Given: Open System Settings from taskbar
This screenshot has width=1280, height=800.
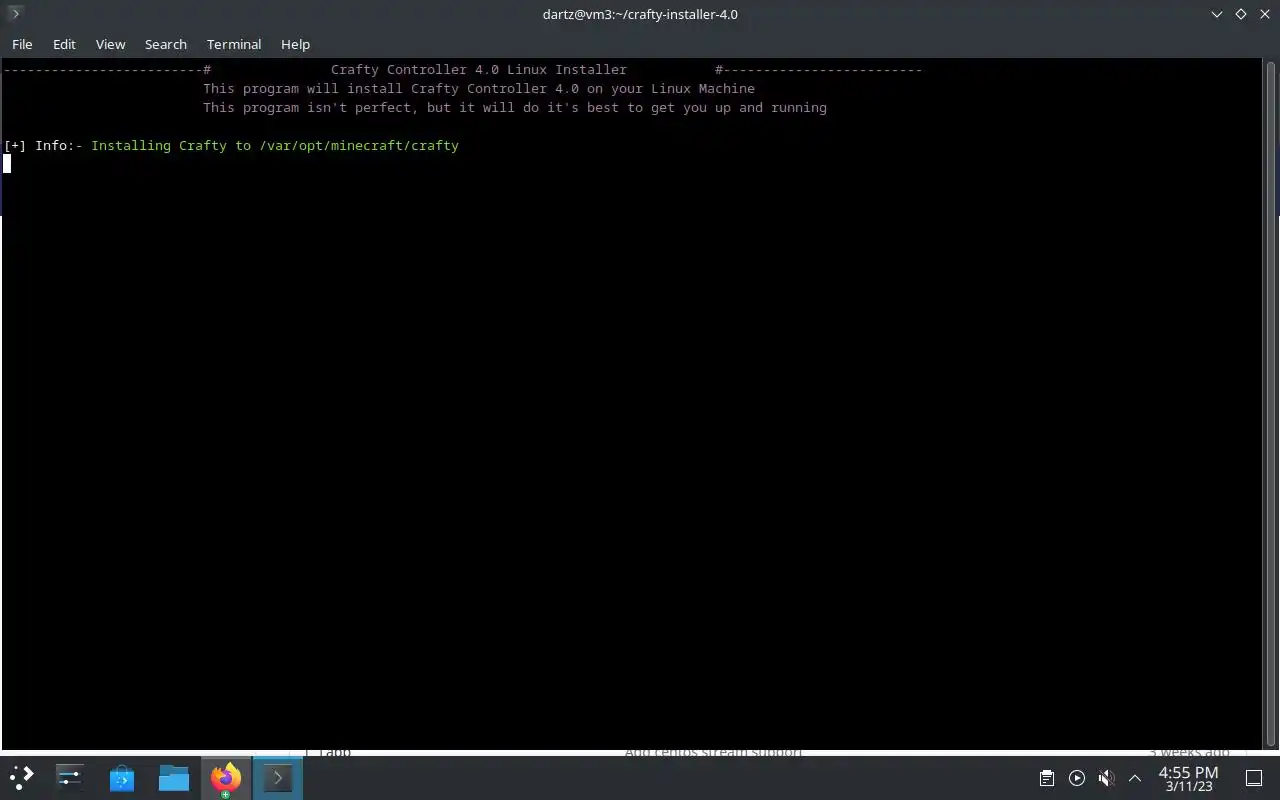Looking at the screenshot, I should pos(70,777).
